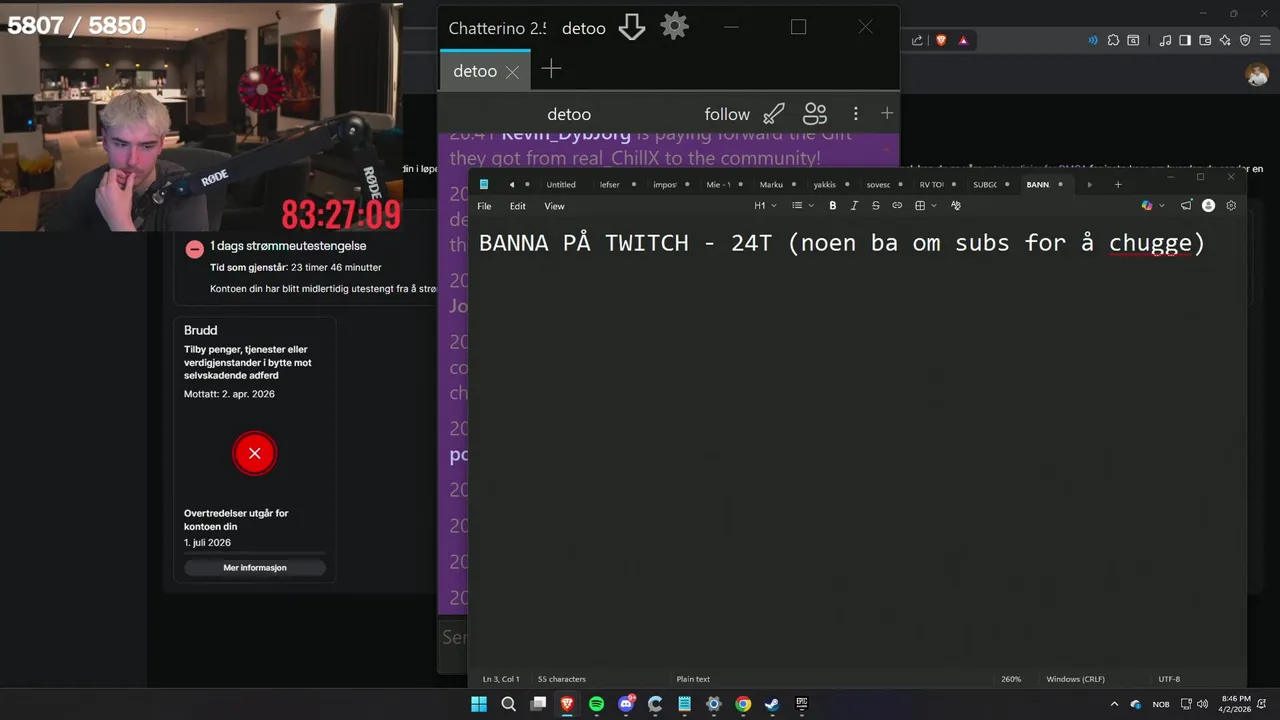Image resolution: width=1280 pixels, height=720 pixels.
Task: Open the list style dropdown
Action: click(803, 206)
